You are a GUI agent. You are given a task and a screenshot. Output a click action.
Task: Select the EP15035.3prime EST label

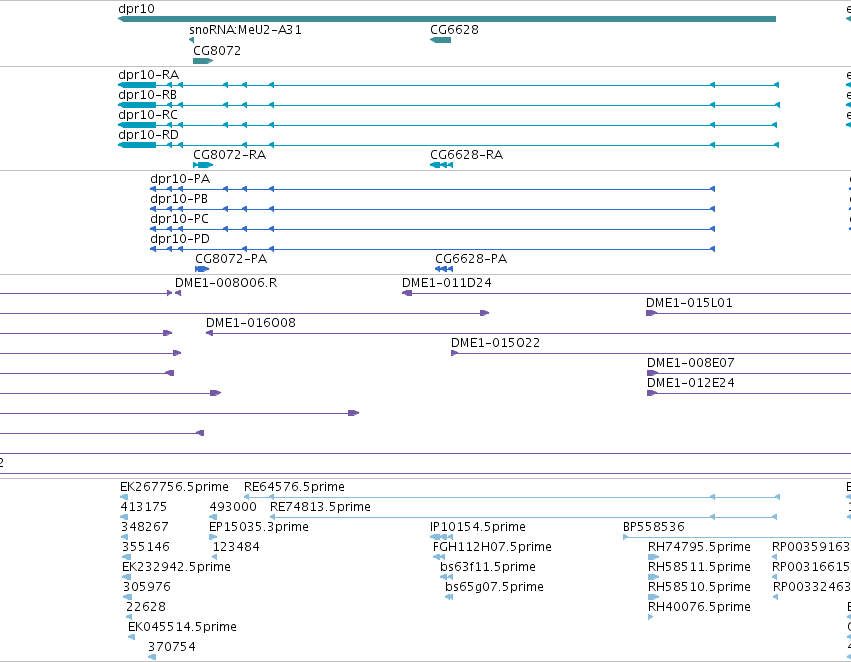(259, 527)
